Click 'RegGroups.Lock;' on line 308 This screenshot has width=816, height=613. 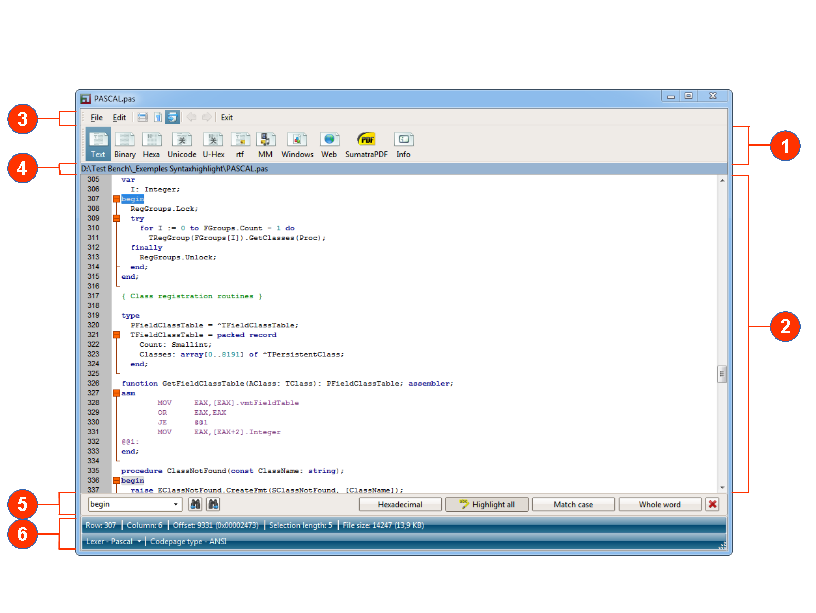coord(164,209)
